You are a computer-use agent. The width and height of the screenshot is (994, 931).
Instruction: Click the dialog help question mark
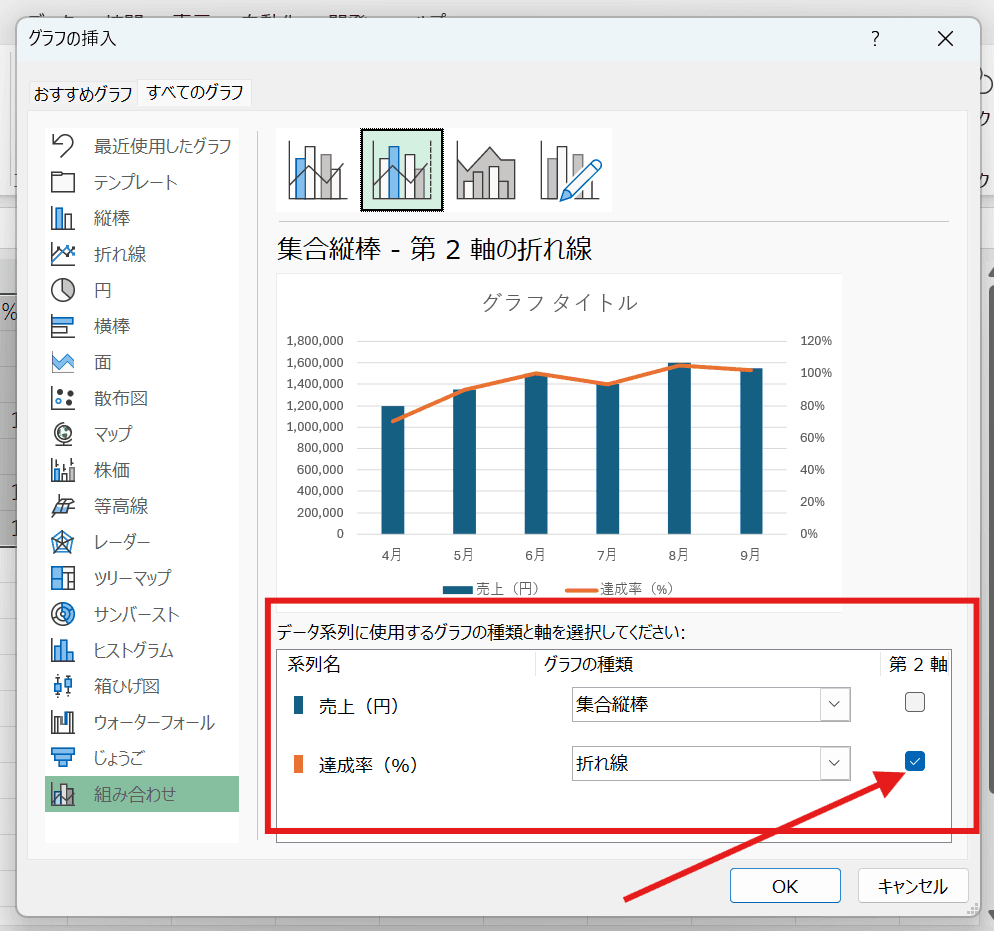click(x=875, y=39)
